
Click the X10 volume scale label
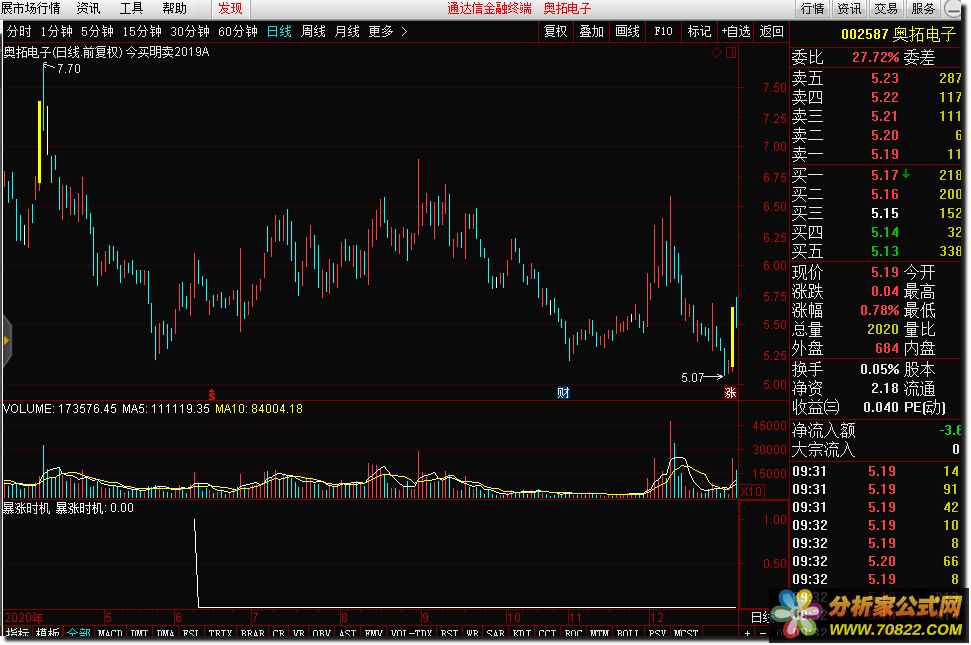tap(751, 491)
